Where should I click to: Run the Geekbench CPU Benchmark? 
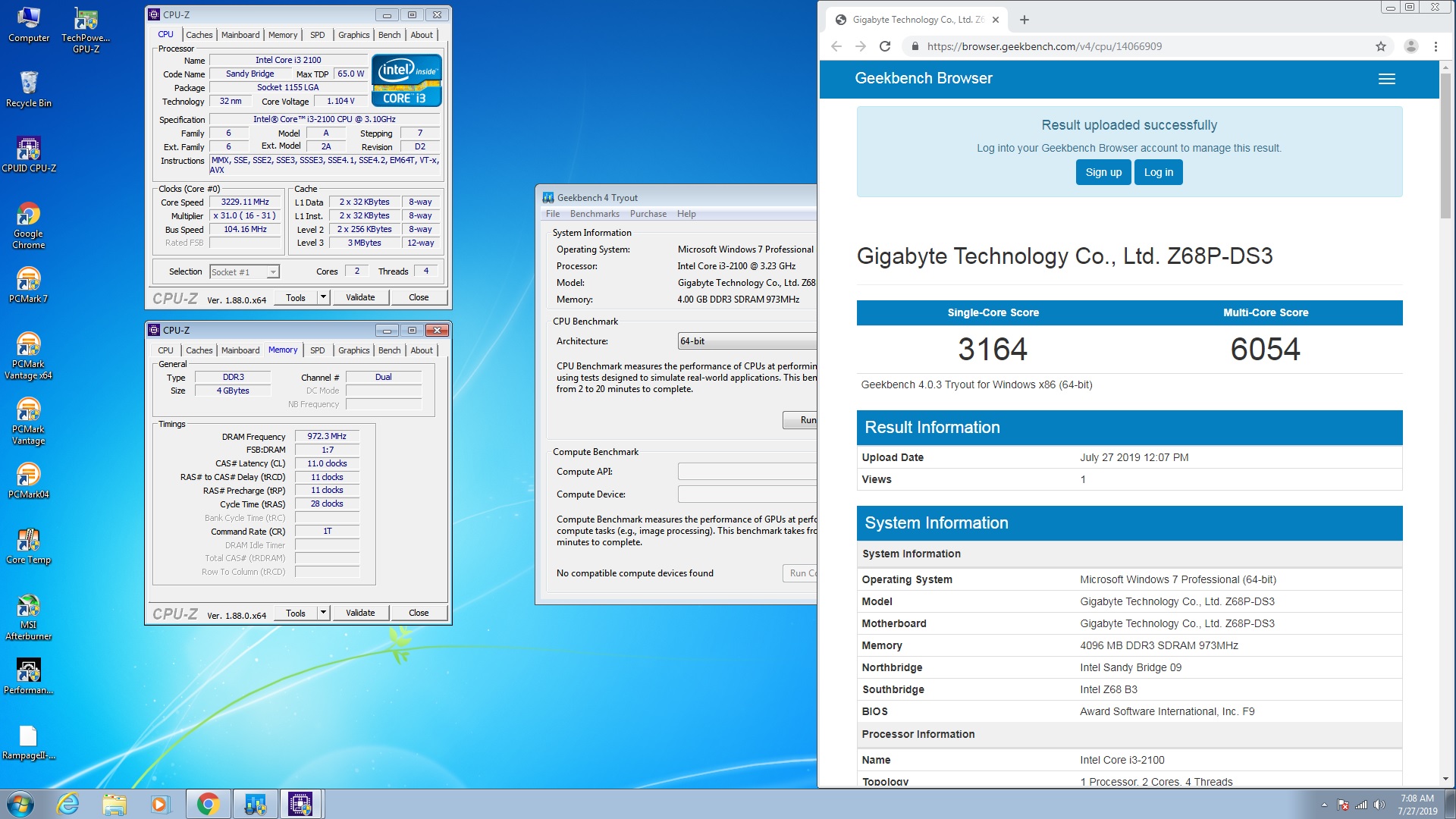pyautogui.click(x=800, y=420)
